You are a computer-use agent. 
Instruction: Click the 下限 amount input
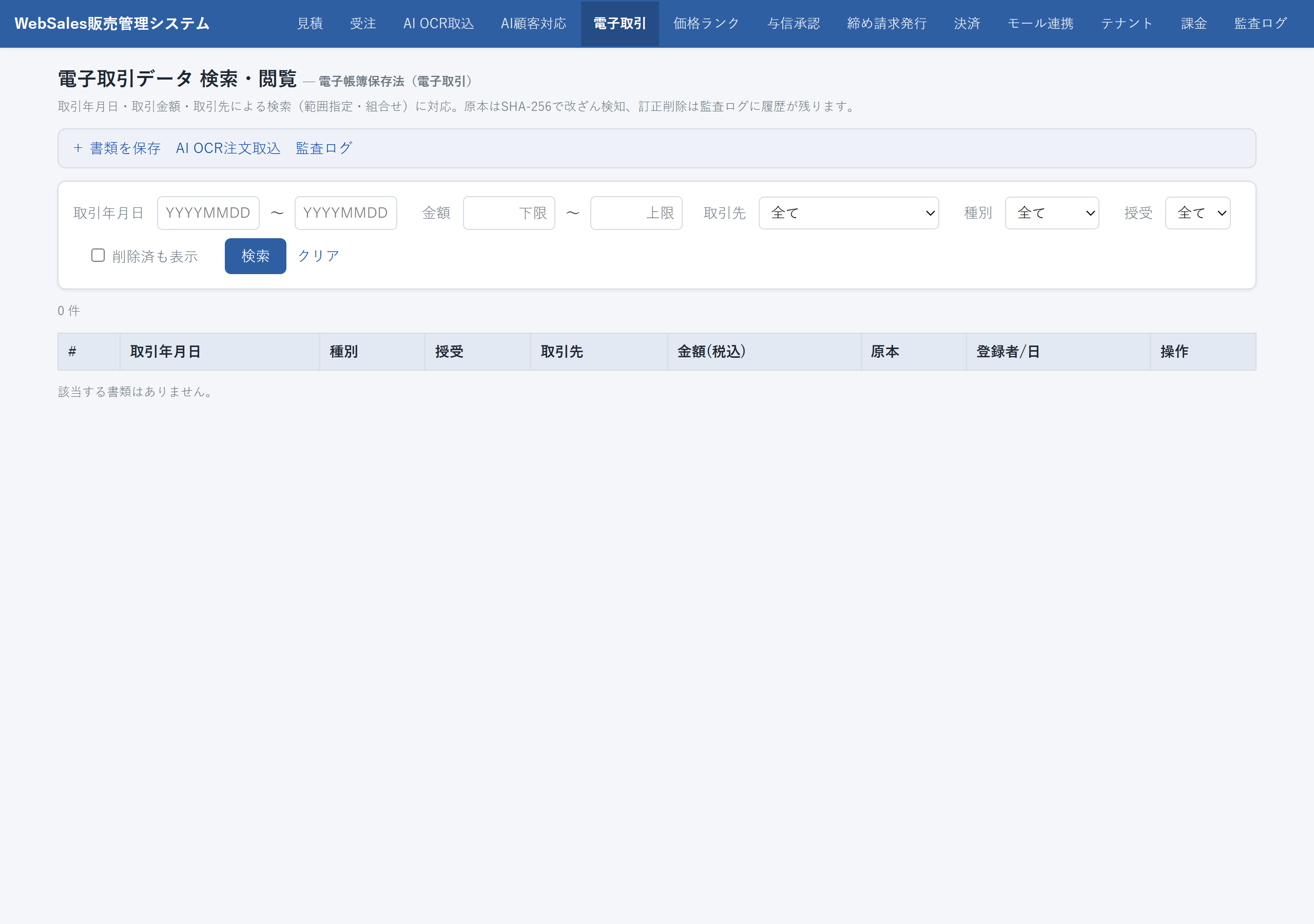(509, 213)
